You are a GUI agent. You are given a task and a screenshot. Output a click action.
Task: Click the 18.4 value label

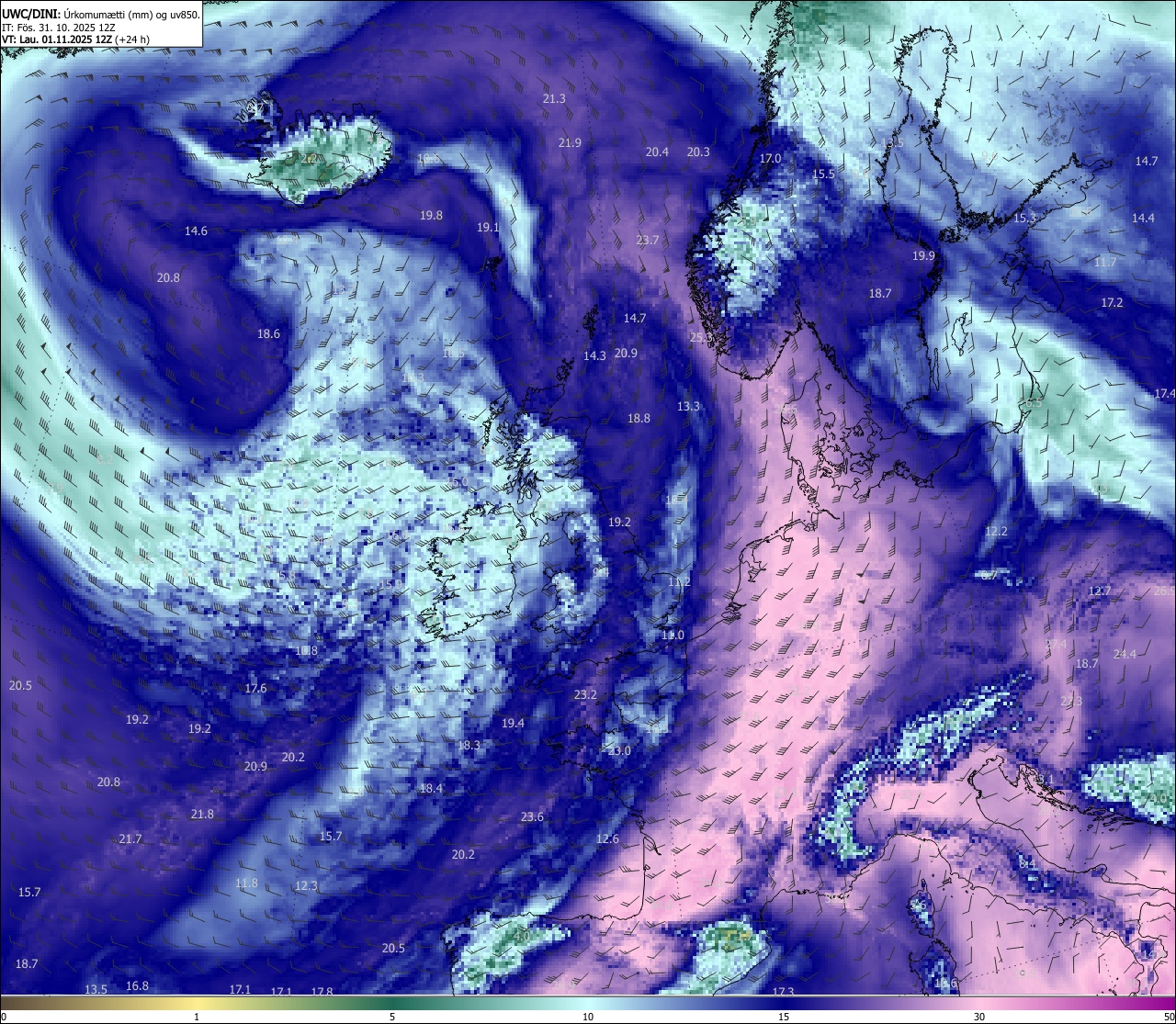431,788
